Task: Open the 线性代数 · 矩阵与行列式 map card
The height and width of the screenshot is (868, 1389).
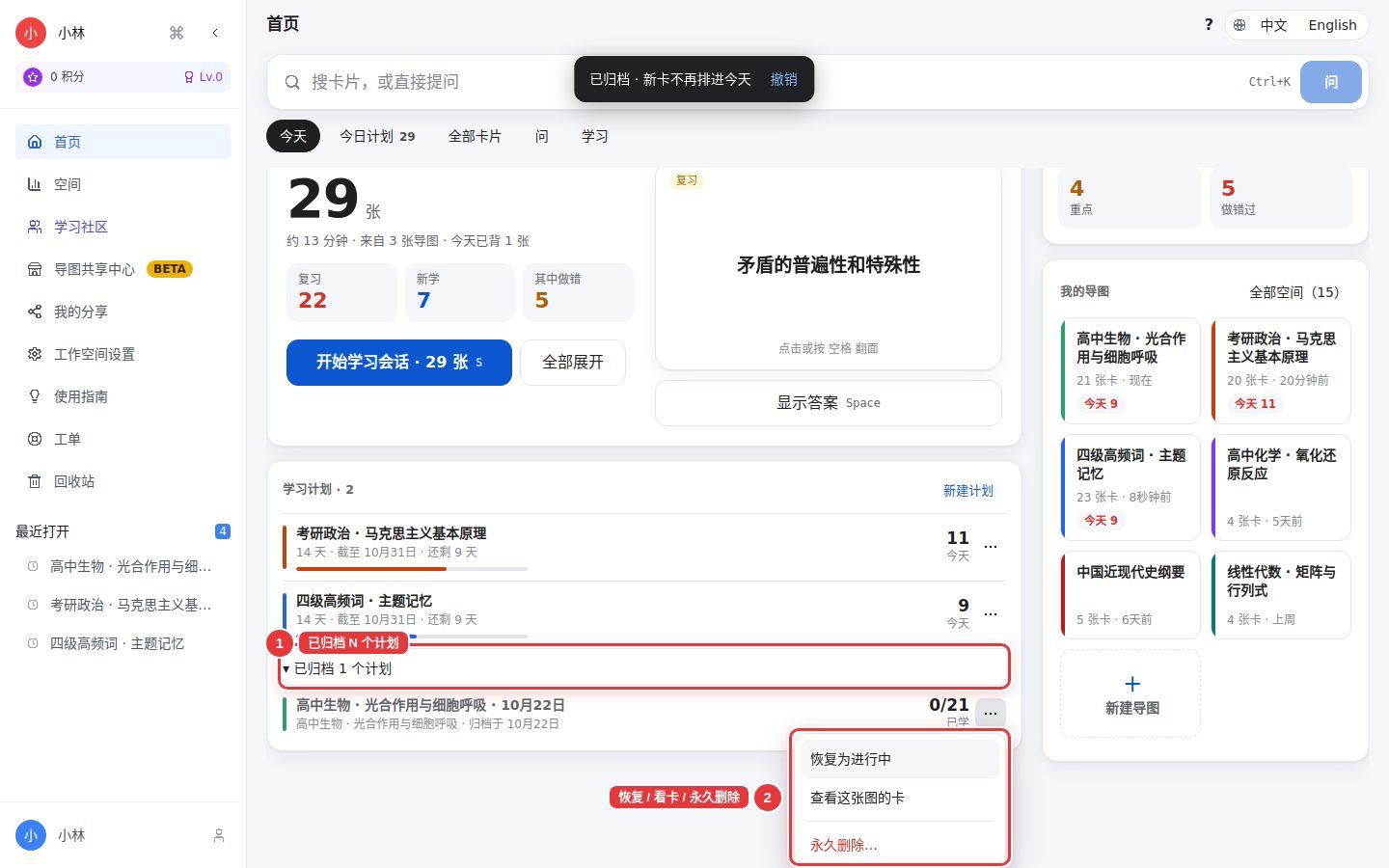Action: point(1281,595)
